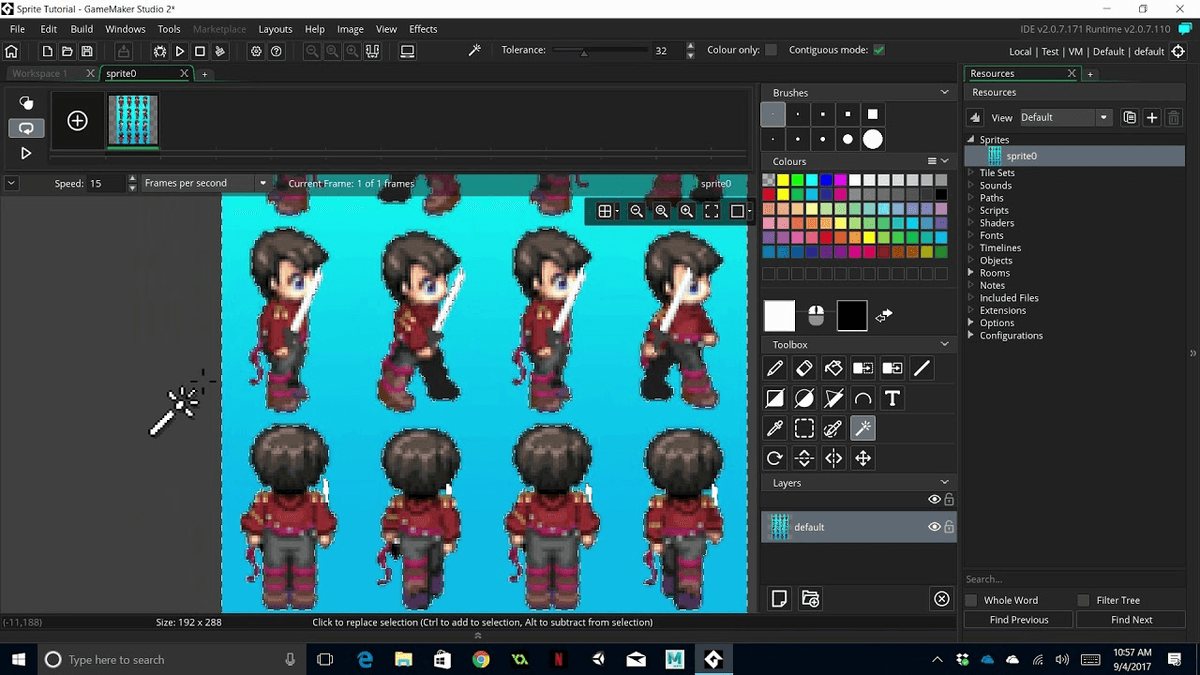Toggle the animation loop button
1200x675 pixels.
[26, 128]
